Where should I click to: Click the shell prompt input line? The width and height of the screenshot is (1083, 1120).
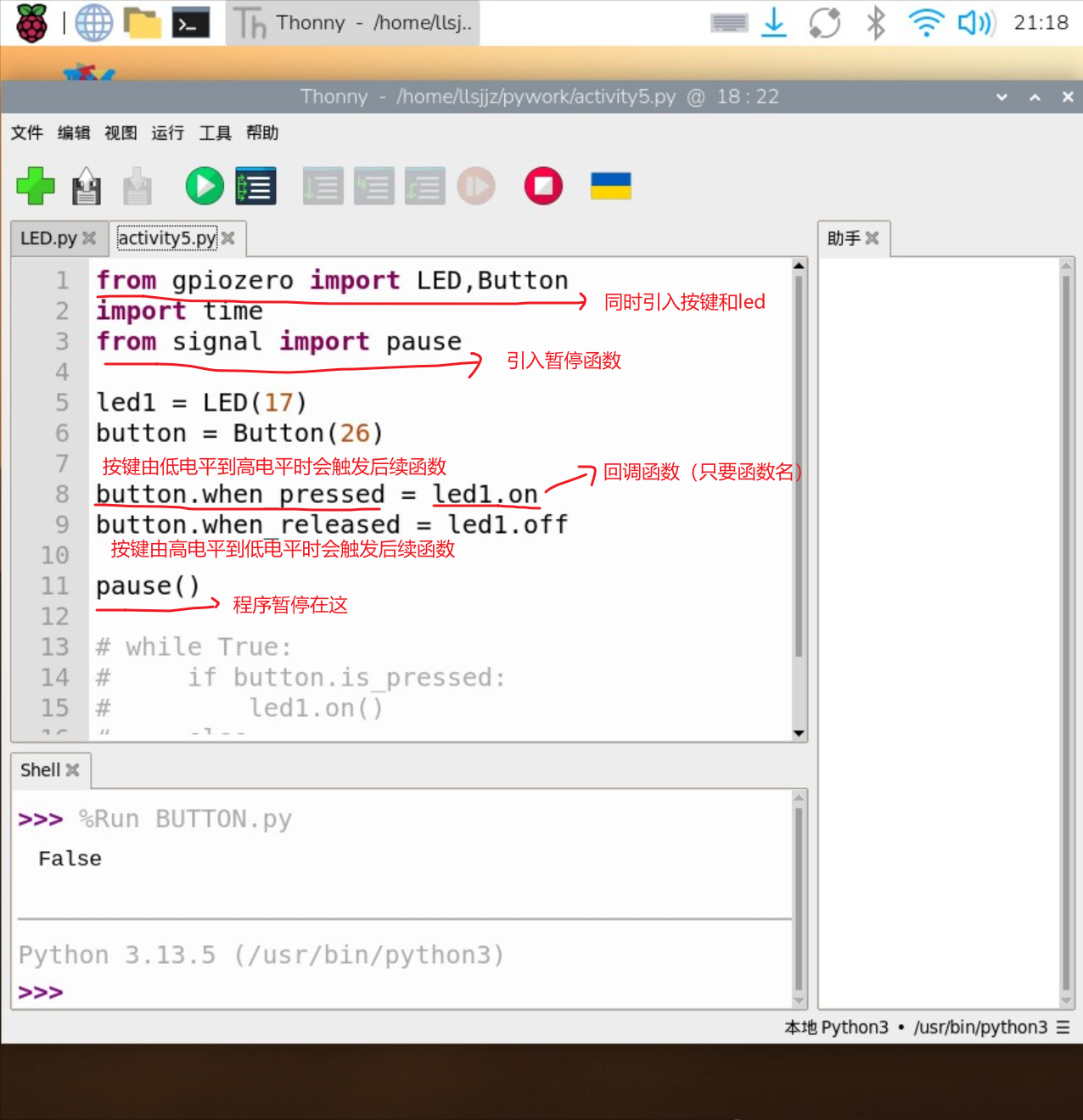[403, 992]
